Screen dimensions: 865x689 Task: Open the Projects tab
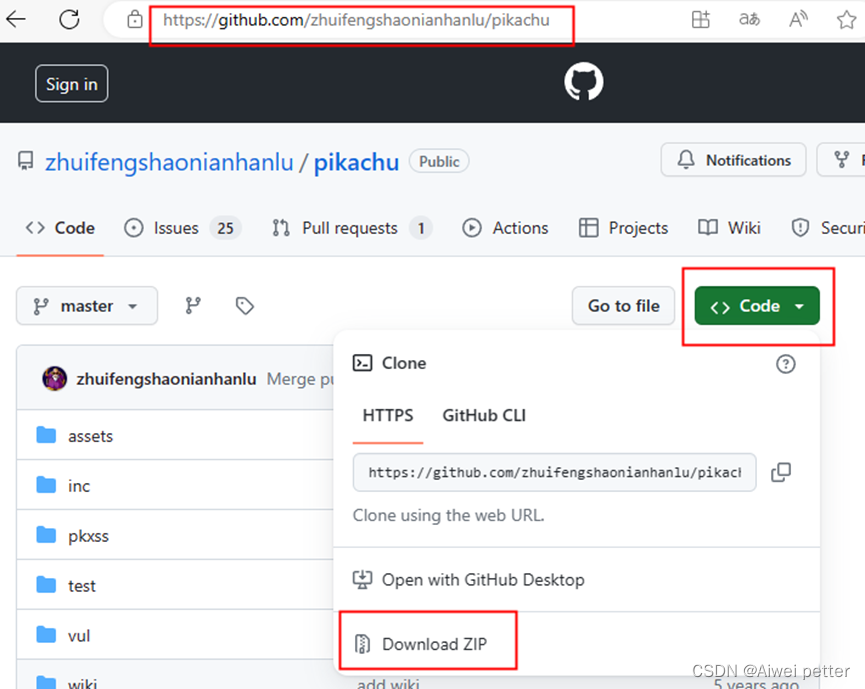[x=623, y=228]
